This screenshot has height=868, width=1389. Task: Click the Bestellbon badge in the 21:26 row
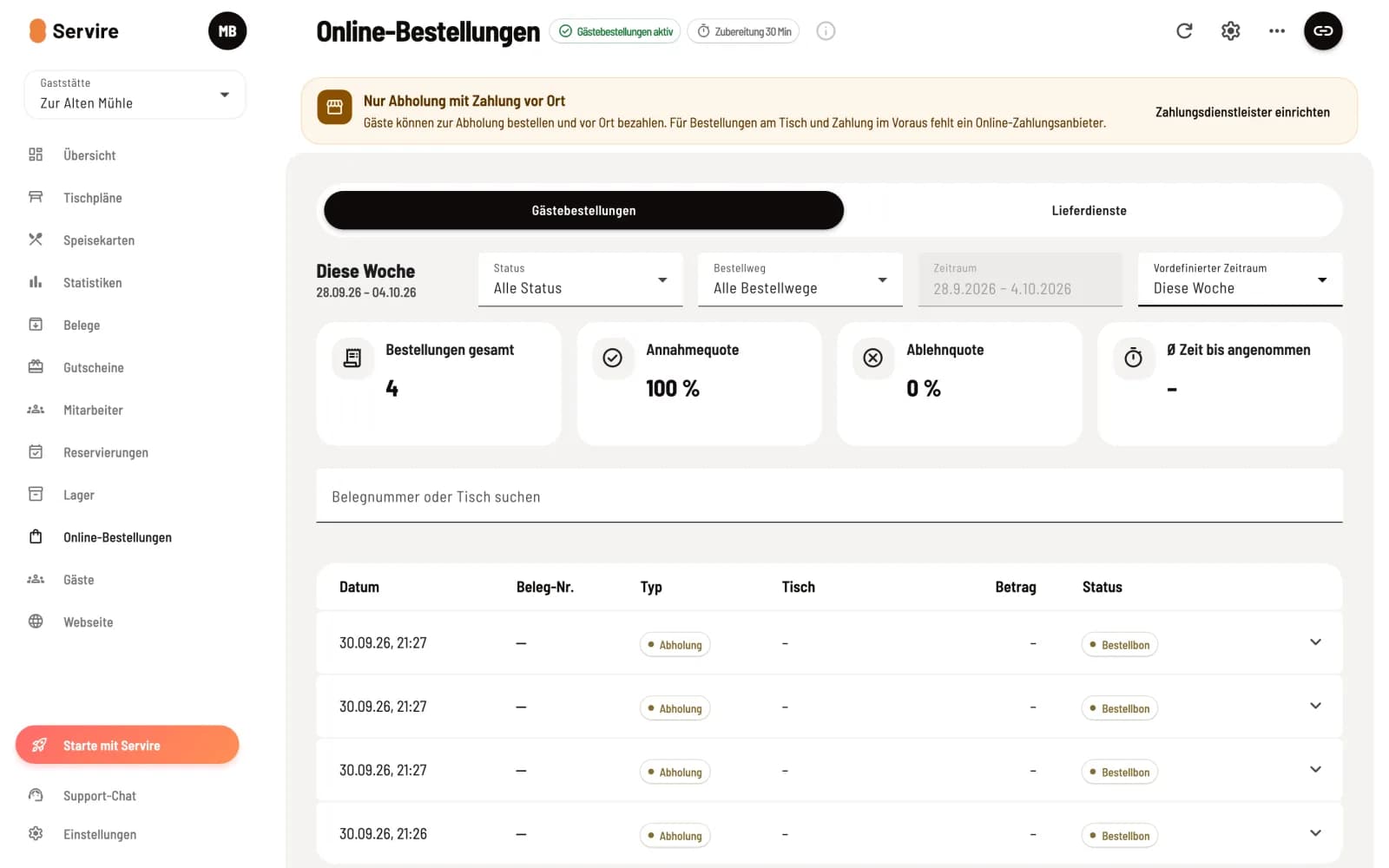point(1119,836)
